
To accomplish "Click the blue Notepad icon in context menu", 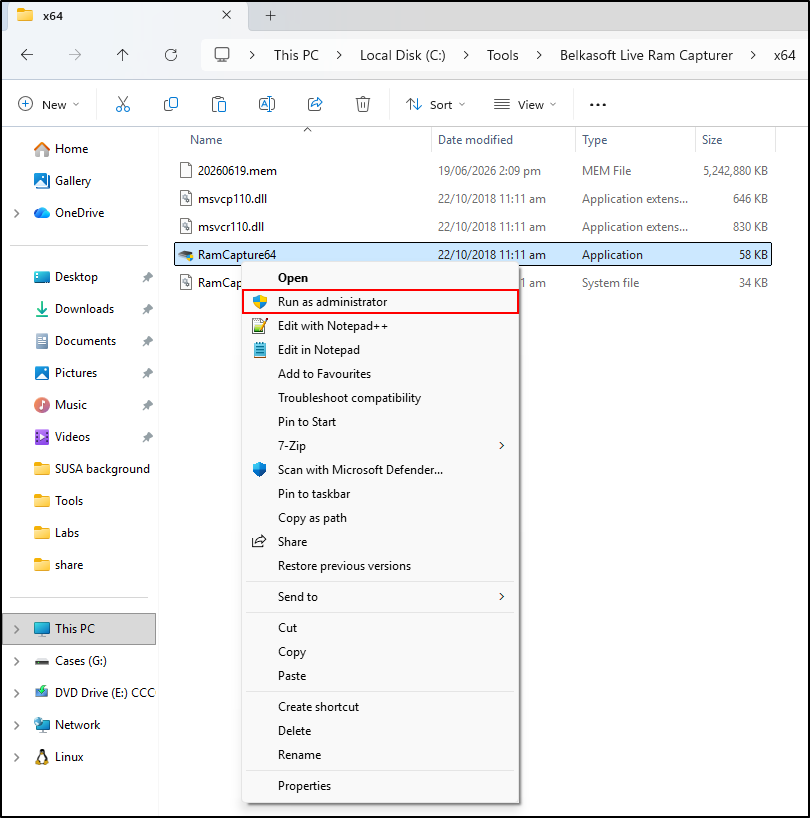I will click(260, 350).
